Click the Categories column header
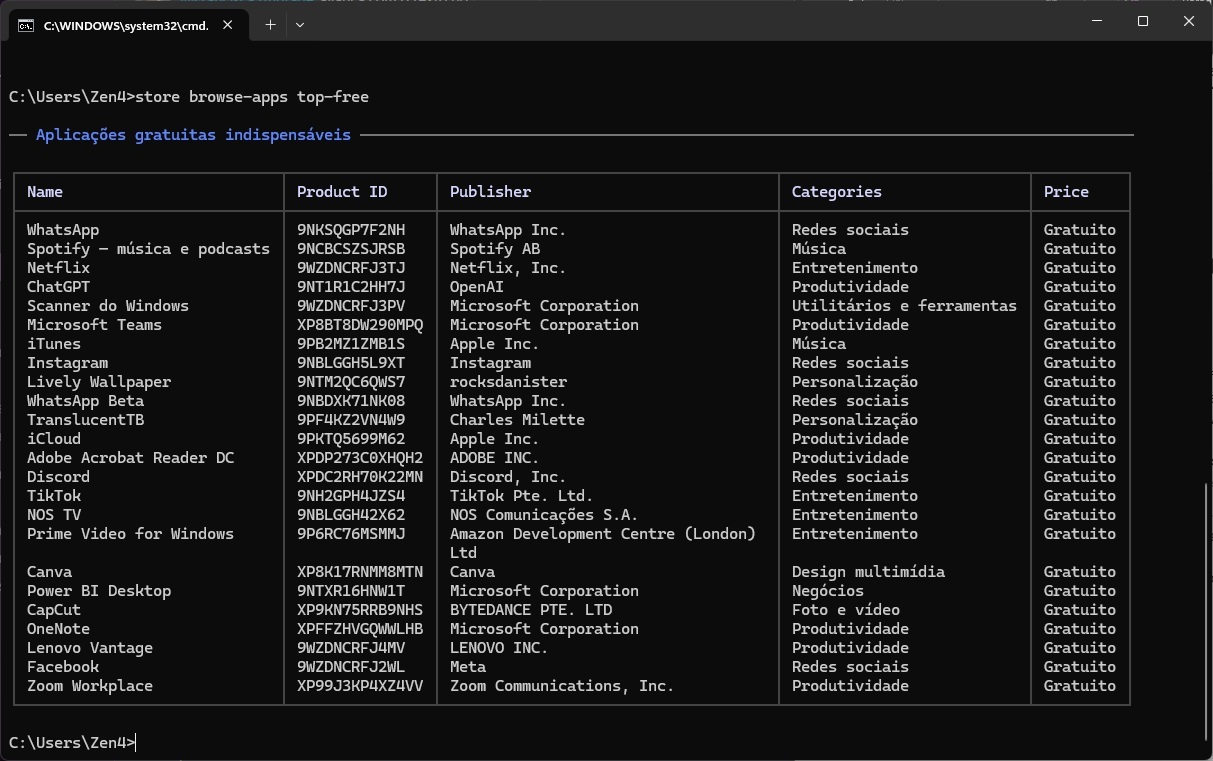The width and height of the screenshot is (1213, 761). click(836, 192)
